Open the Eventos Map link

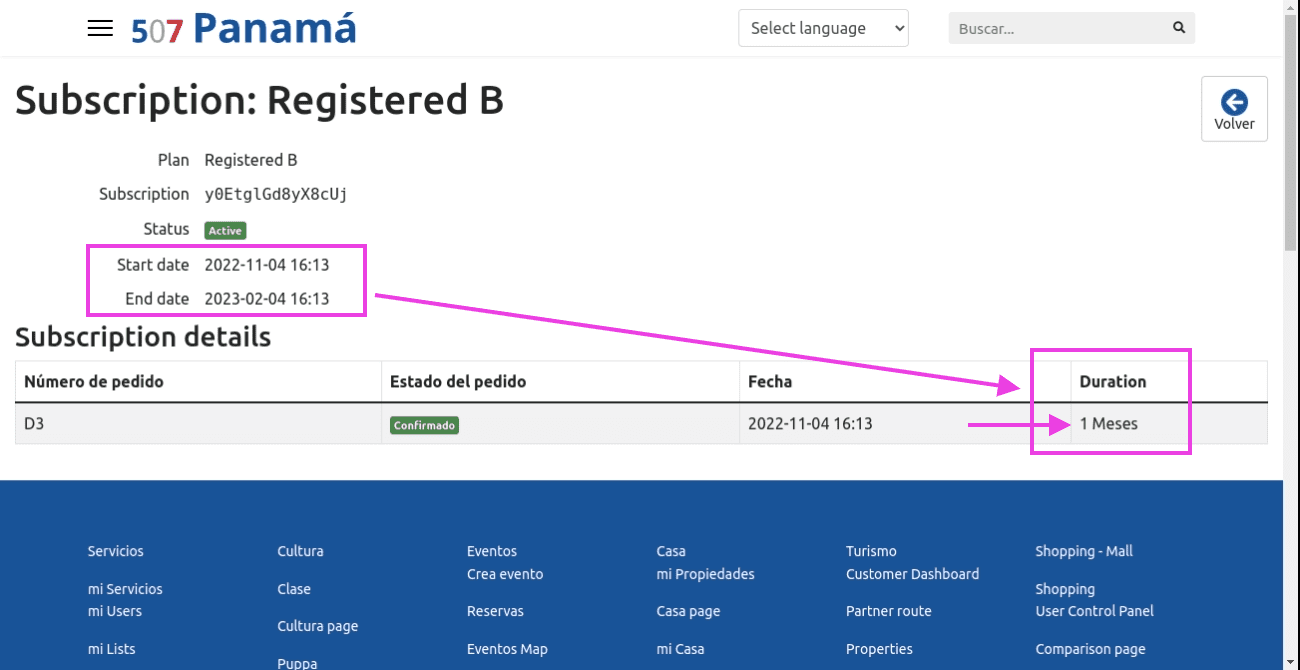click(507, 649)
